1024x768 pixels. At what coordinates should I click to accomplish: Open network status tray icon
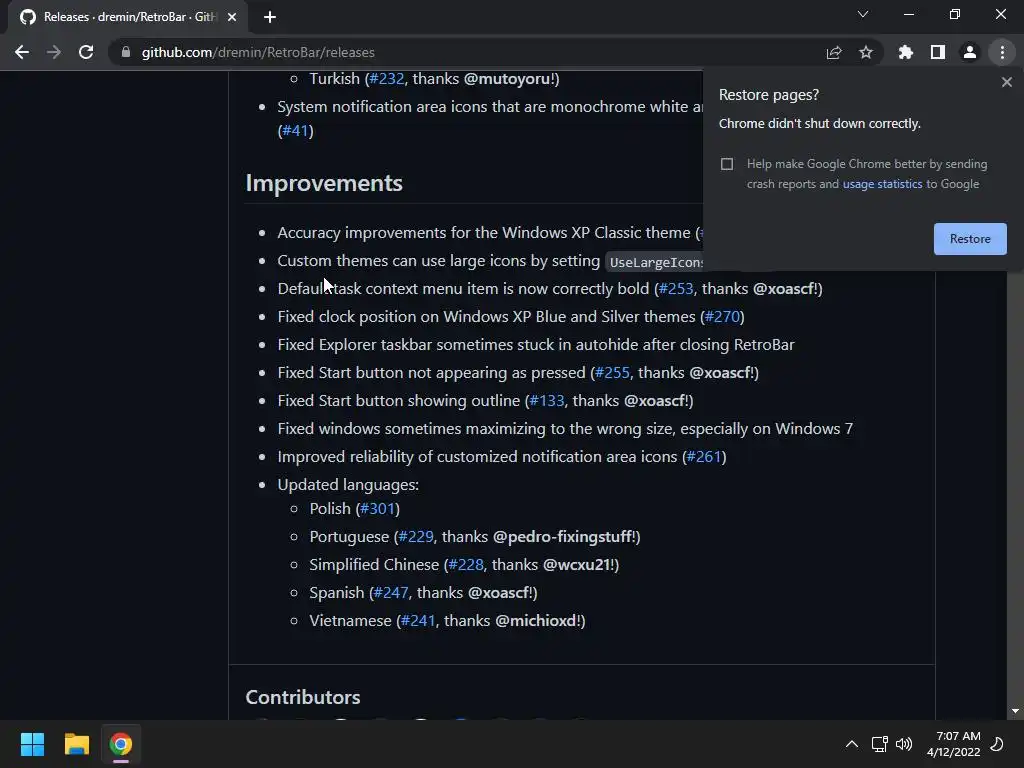point(879,744)
